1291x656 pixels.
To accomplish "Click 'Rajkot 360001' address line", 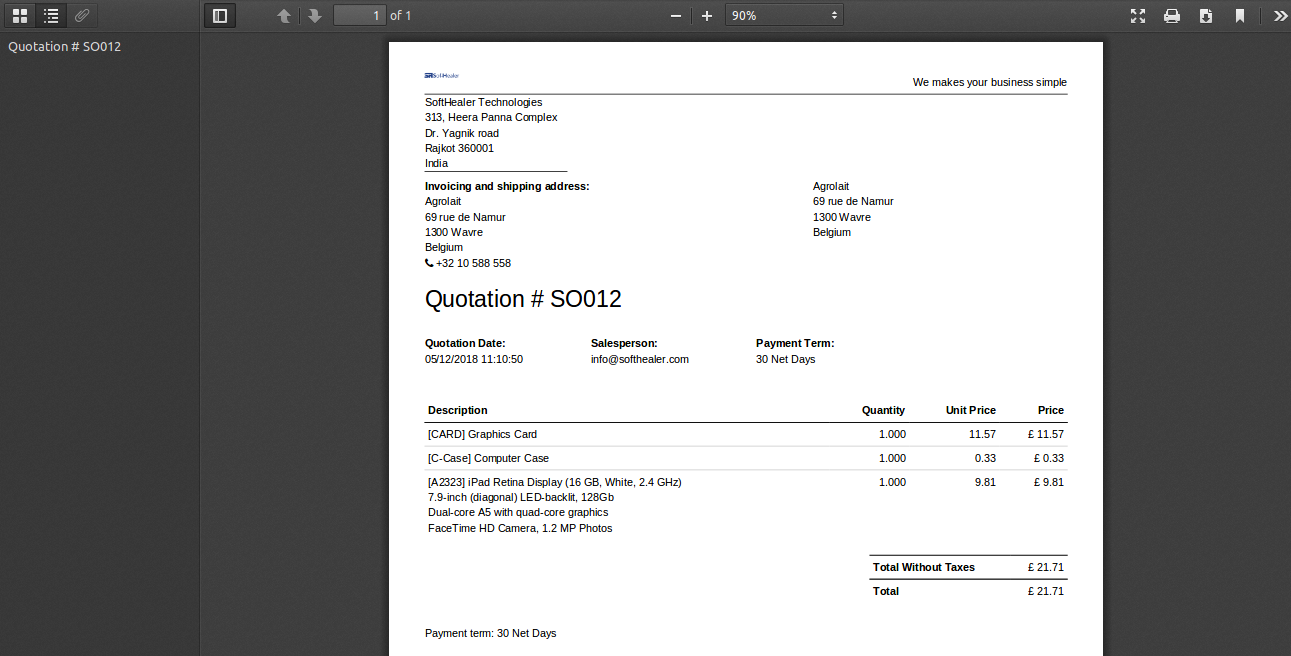I will (x=459, y=148).
